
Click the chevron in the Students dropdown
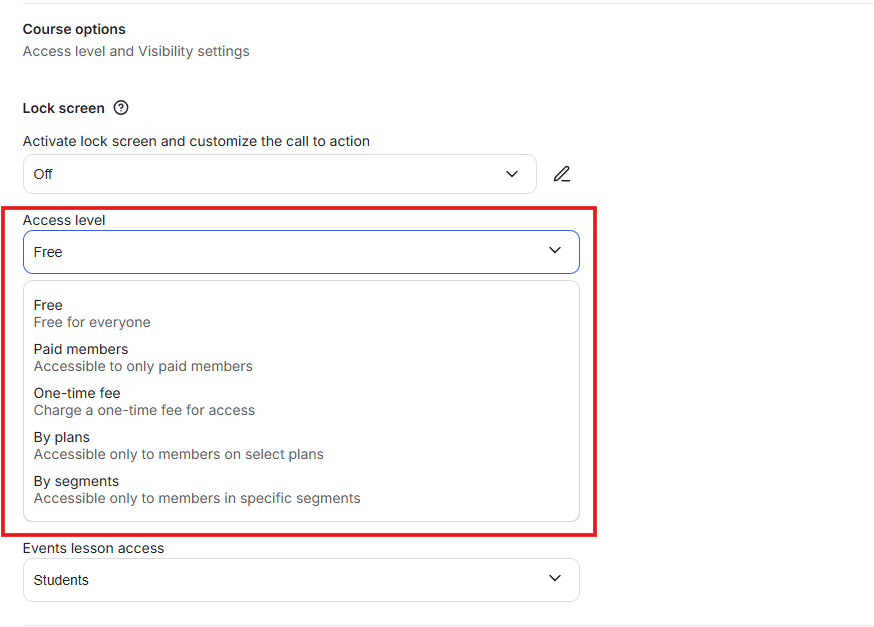click(555, 579)
